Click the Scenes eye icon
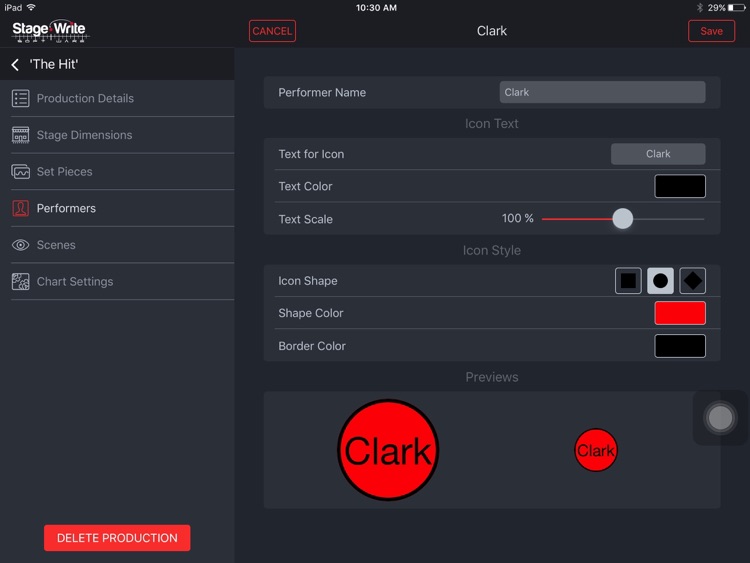The image size is (750, 563). coord(21,245)
